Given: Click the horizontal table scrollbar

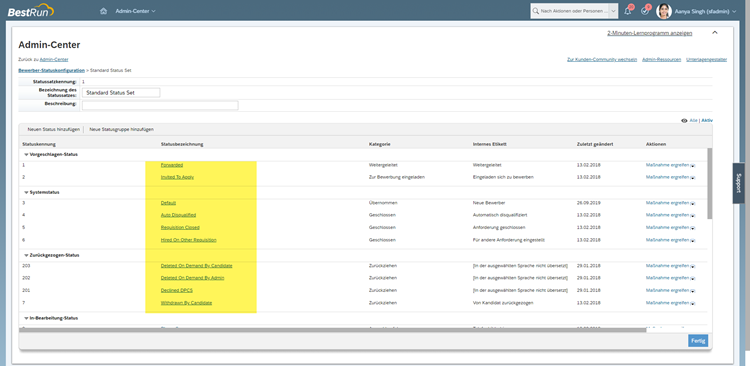Looking at the screenshot, I should [x=333, y=329].
